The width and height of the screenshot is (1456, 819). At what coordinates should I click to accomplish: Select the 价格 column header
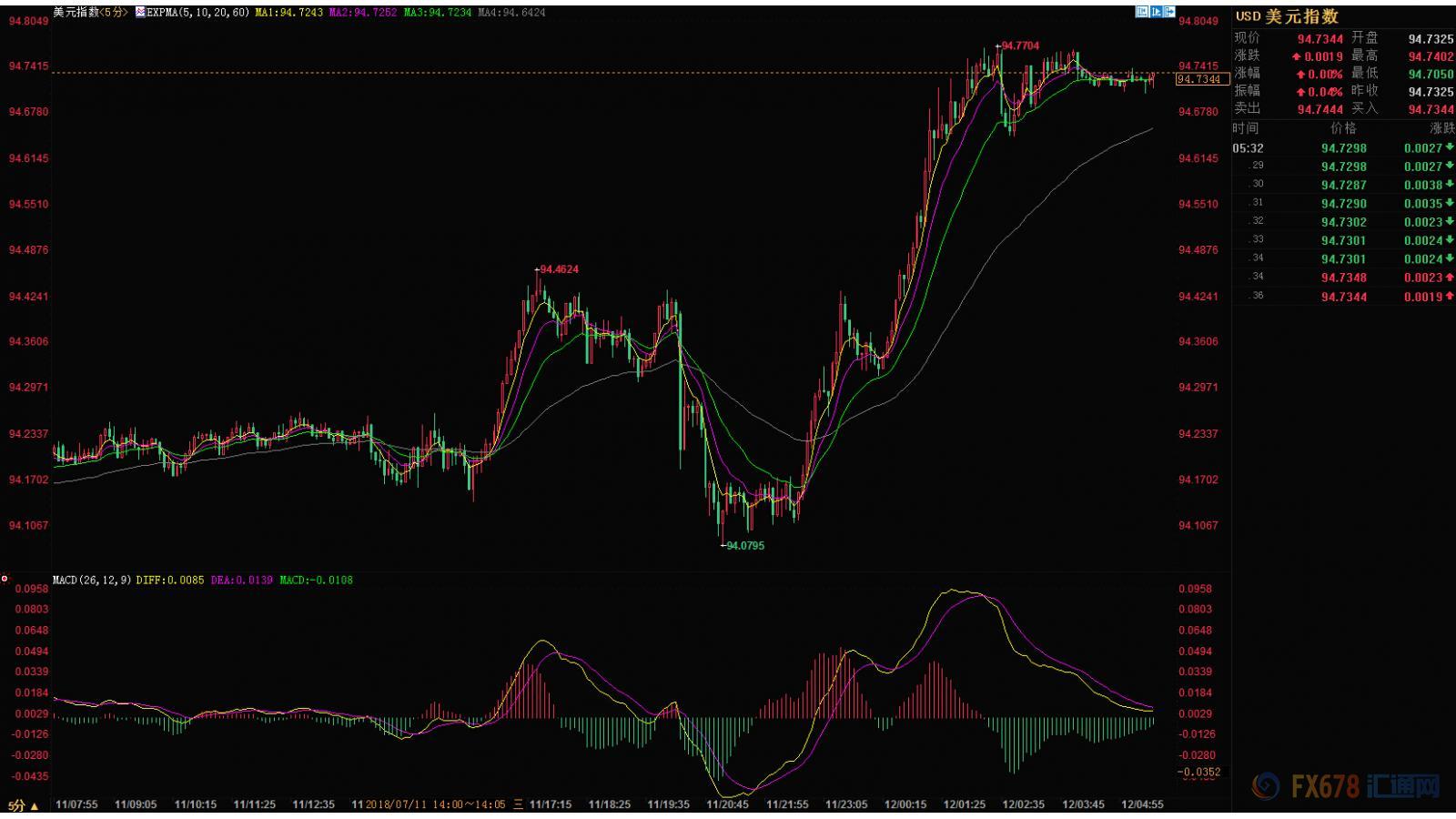(1343, 128)
